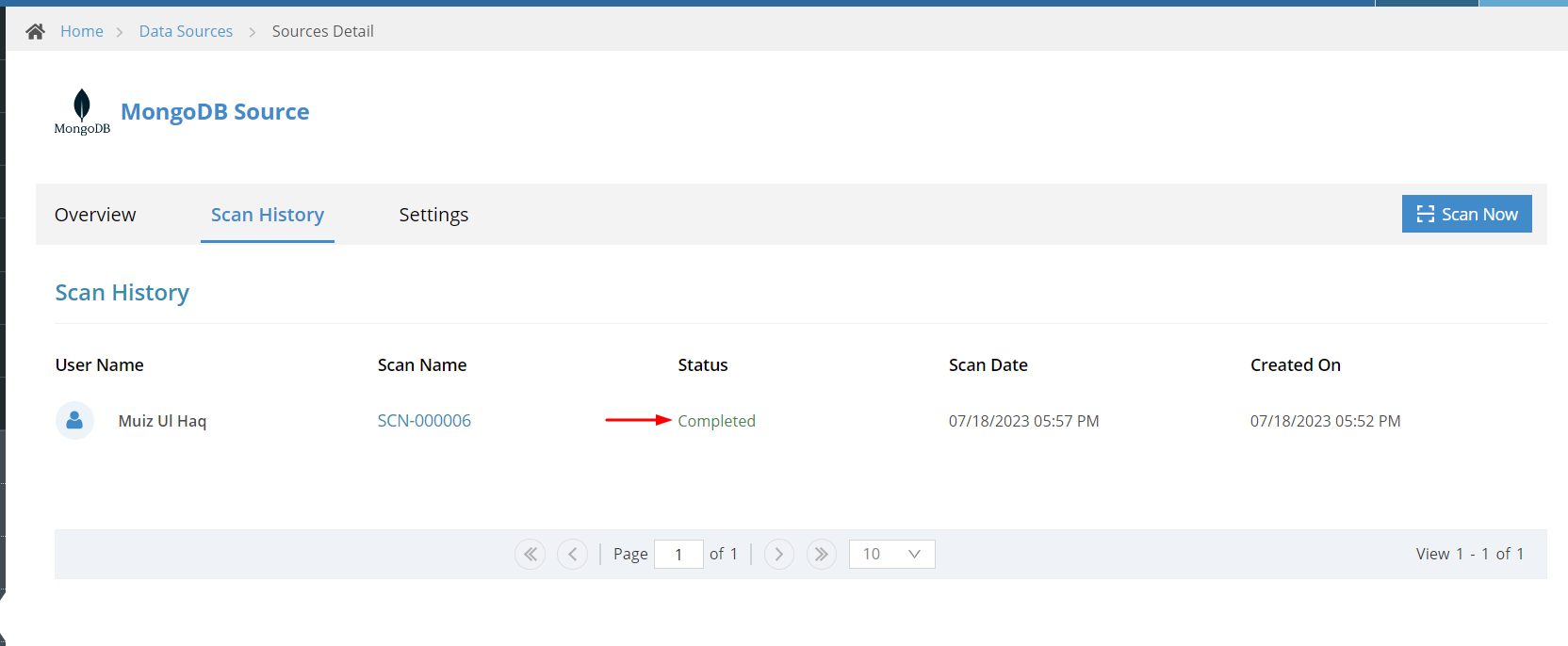Open the Settings tab
Viewport: 1568px width, 646px height.
[433, 215]
